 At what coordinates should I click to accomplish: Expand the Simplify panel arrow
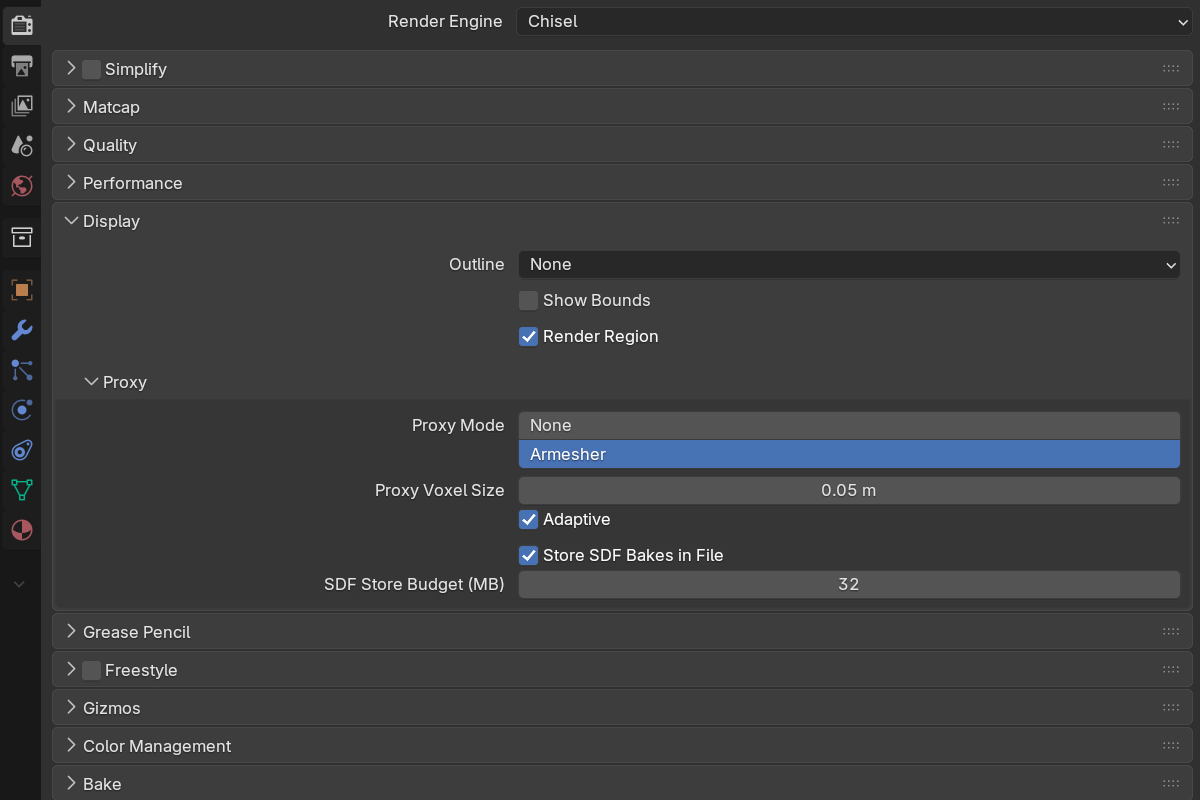71,69
